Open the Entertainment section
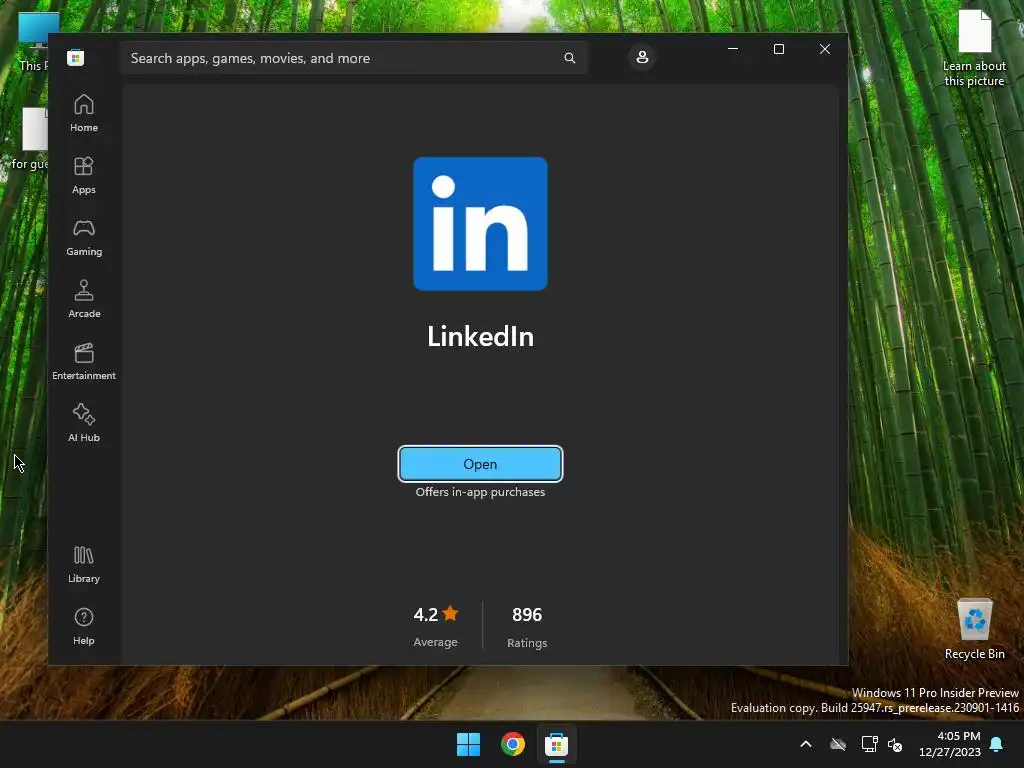Viewport: 1024px width, 768px height. [x=84, y=362]
